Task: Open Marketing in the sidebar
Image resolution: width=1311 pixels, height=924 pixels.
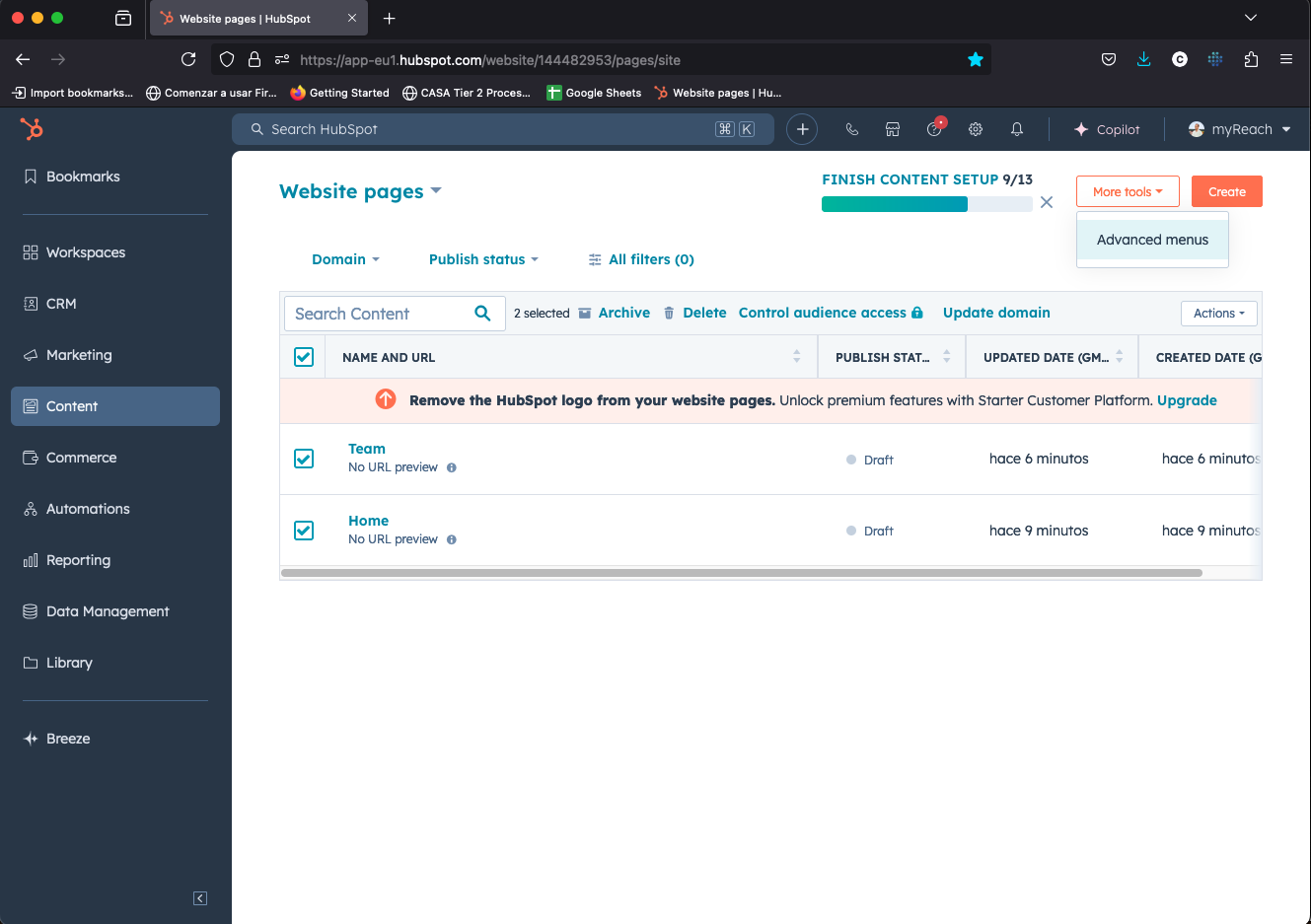Action: tap(79, 355)
